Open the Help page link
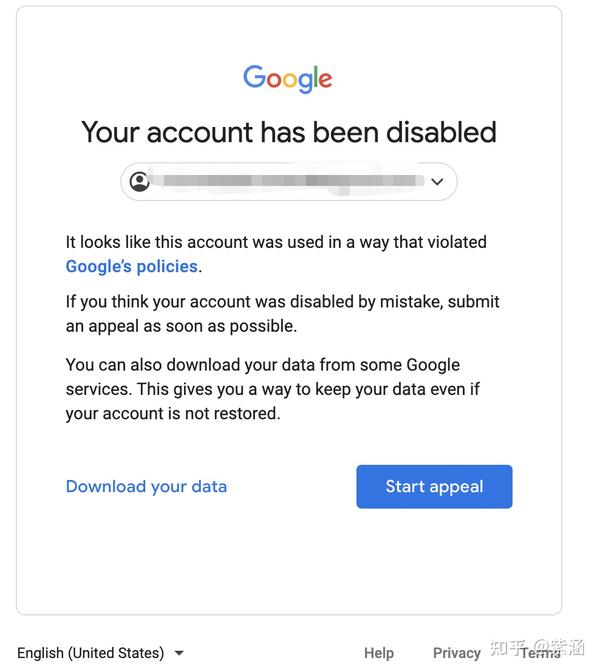This screenshot has width=600, height=672. point(378,653)
